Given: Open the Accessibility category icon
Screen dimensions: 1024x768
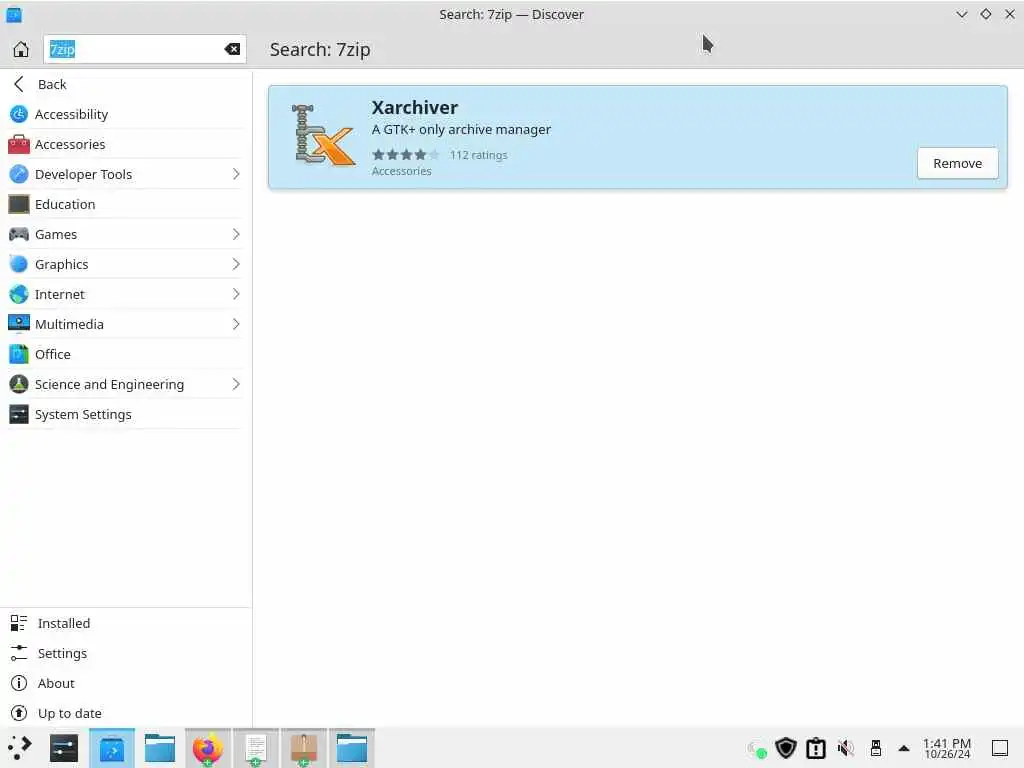Looking at the screenshot, I should [19, 114].
